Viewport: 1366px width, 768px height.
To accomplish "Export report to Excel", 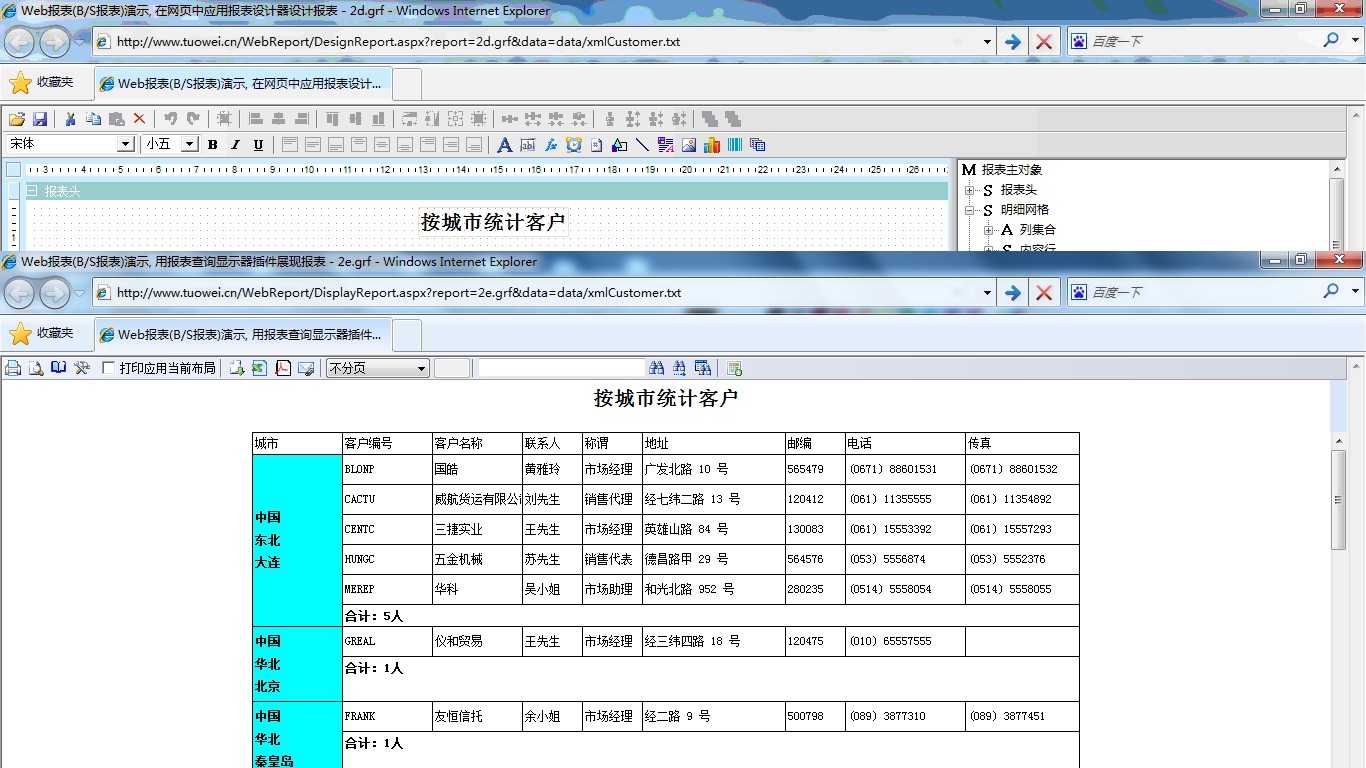I will coord(260,368).
